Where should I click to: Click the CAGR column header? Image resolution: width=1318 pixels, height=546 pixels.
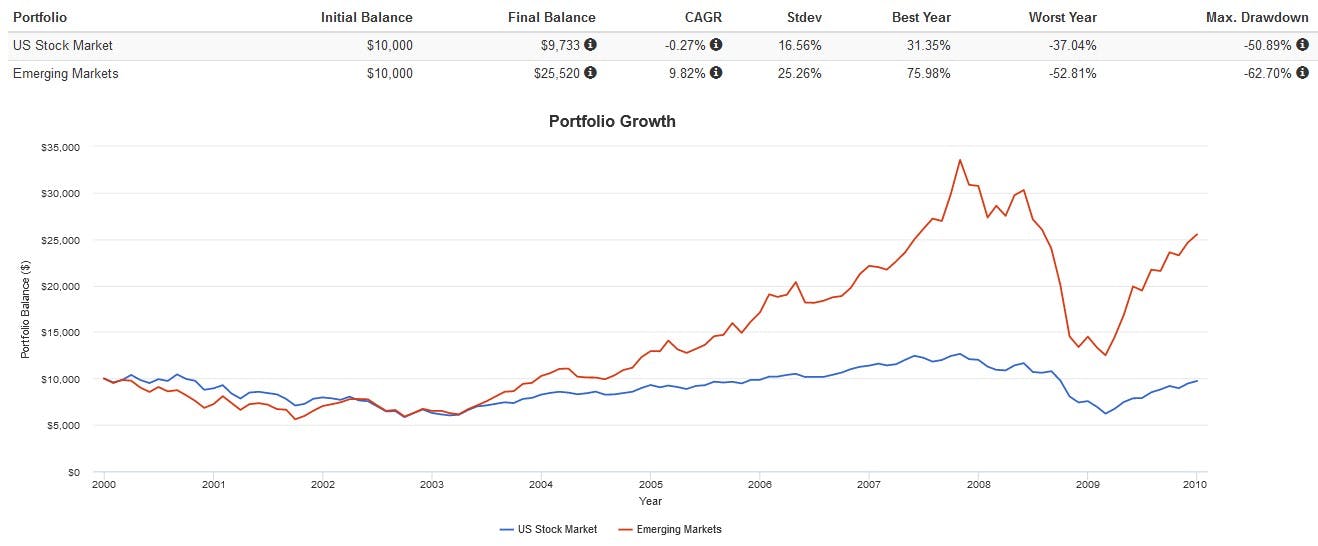click(x=704, y=17)
